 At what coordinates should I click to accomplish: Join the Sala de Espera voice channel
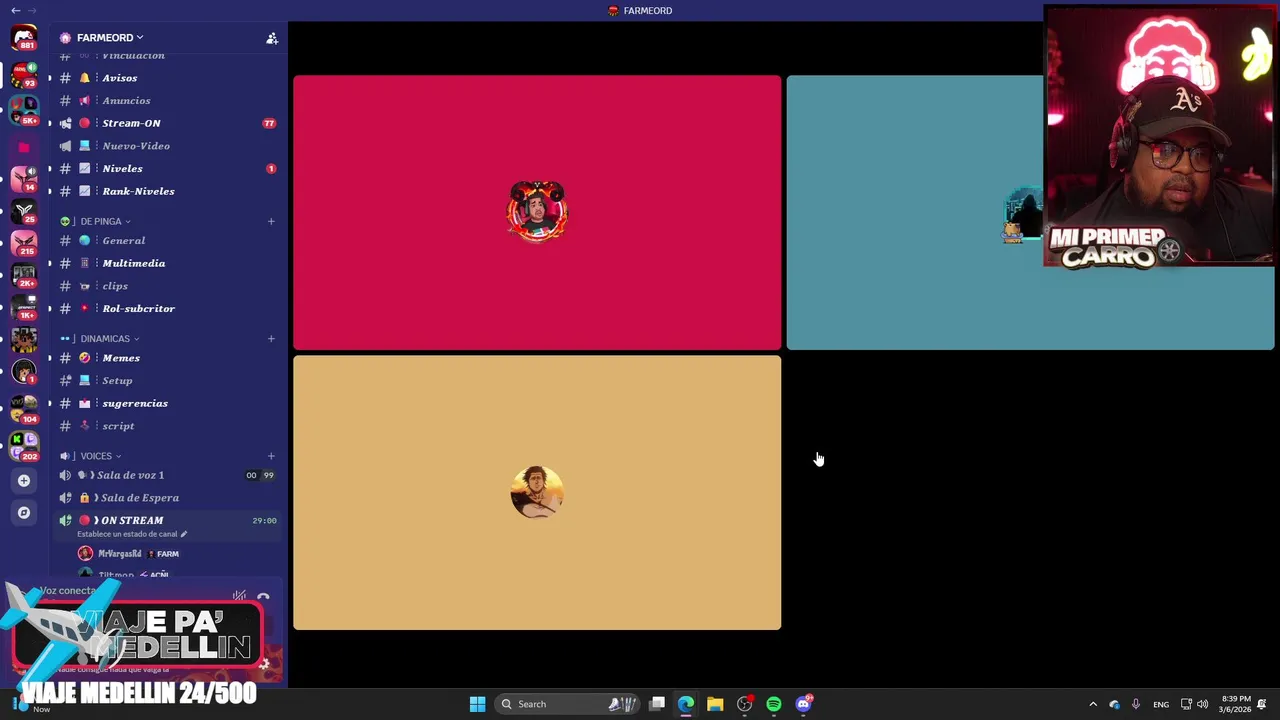pyautogui.click(x=167, y=498)
